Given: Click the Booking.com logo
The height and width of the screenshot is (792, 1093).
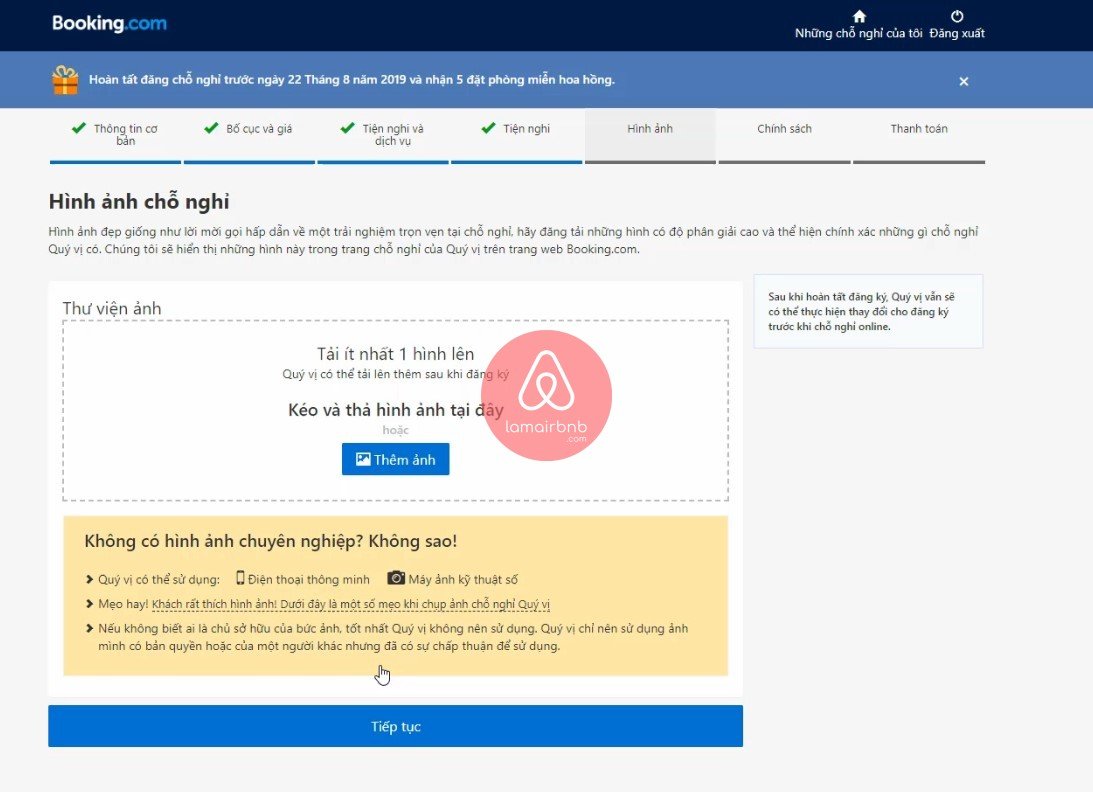Looking at the screenshot, I should pos(109,23).
